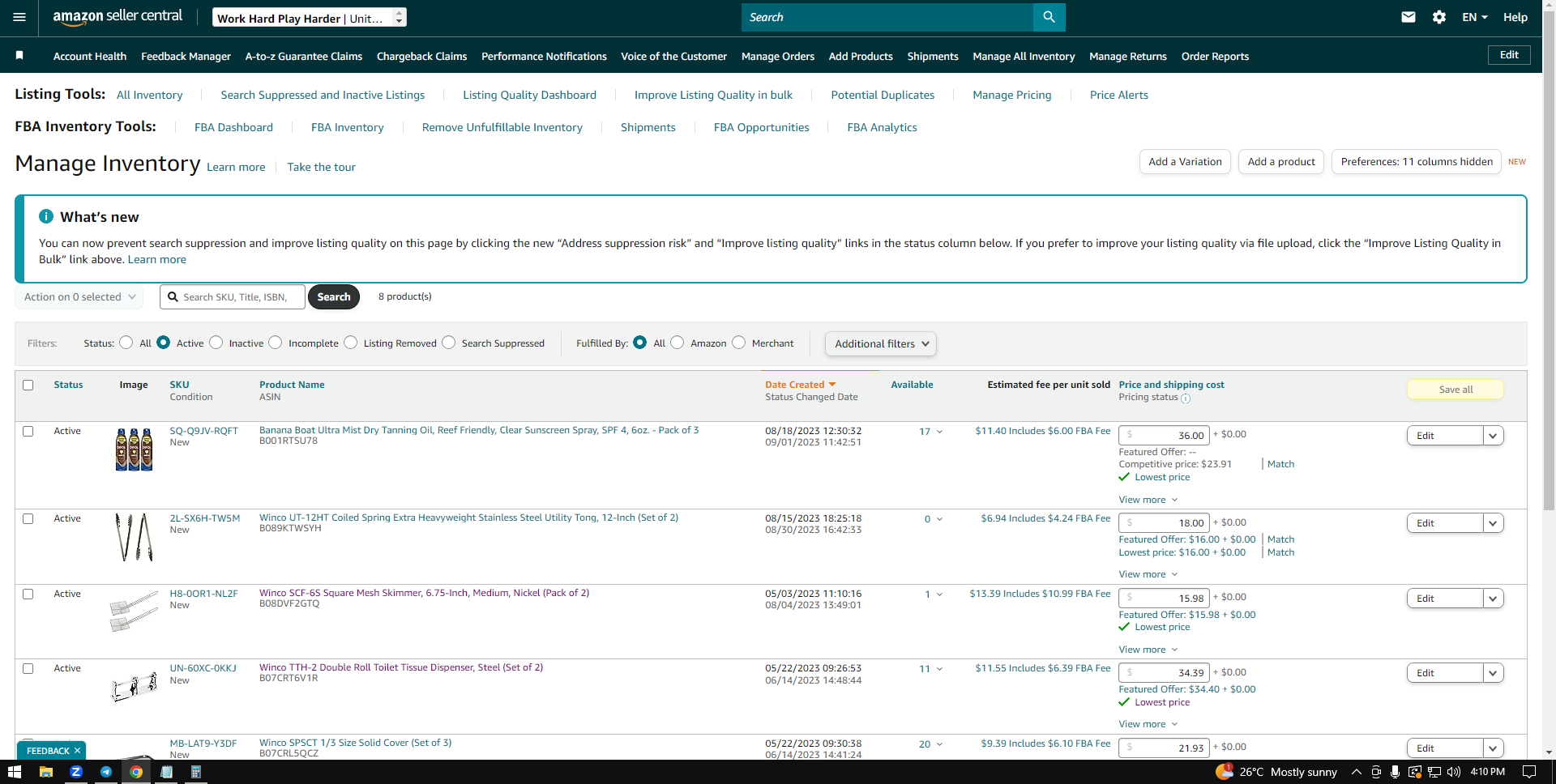1556x784 pixels.
Task: Open the EN language dropdown
Action: (x=1475, y=17)
